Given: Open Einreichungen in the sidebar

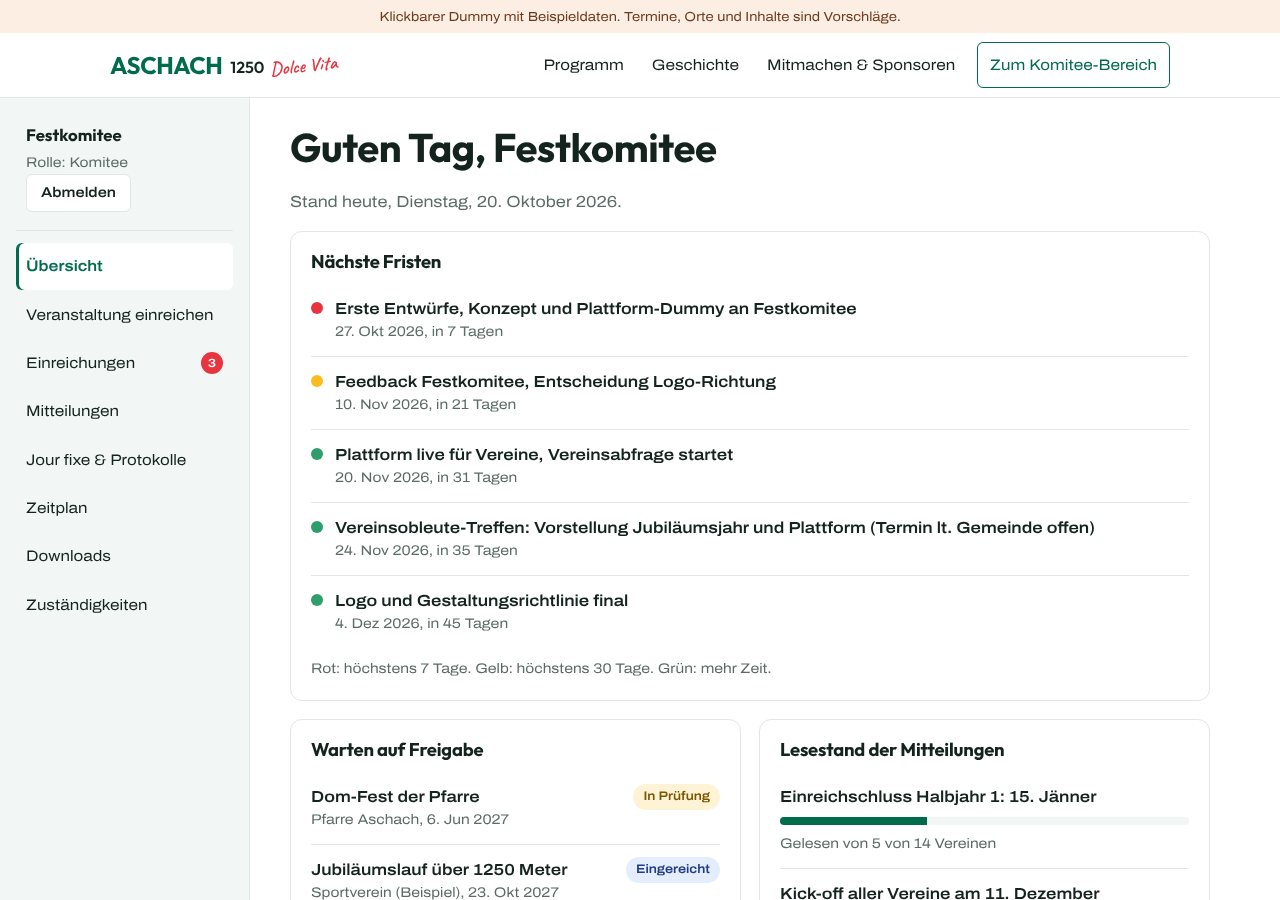Looking at the screenshot, I should pyautogui.click(x=125, y=363).
